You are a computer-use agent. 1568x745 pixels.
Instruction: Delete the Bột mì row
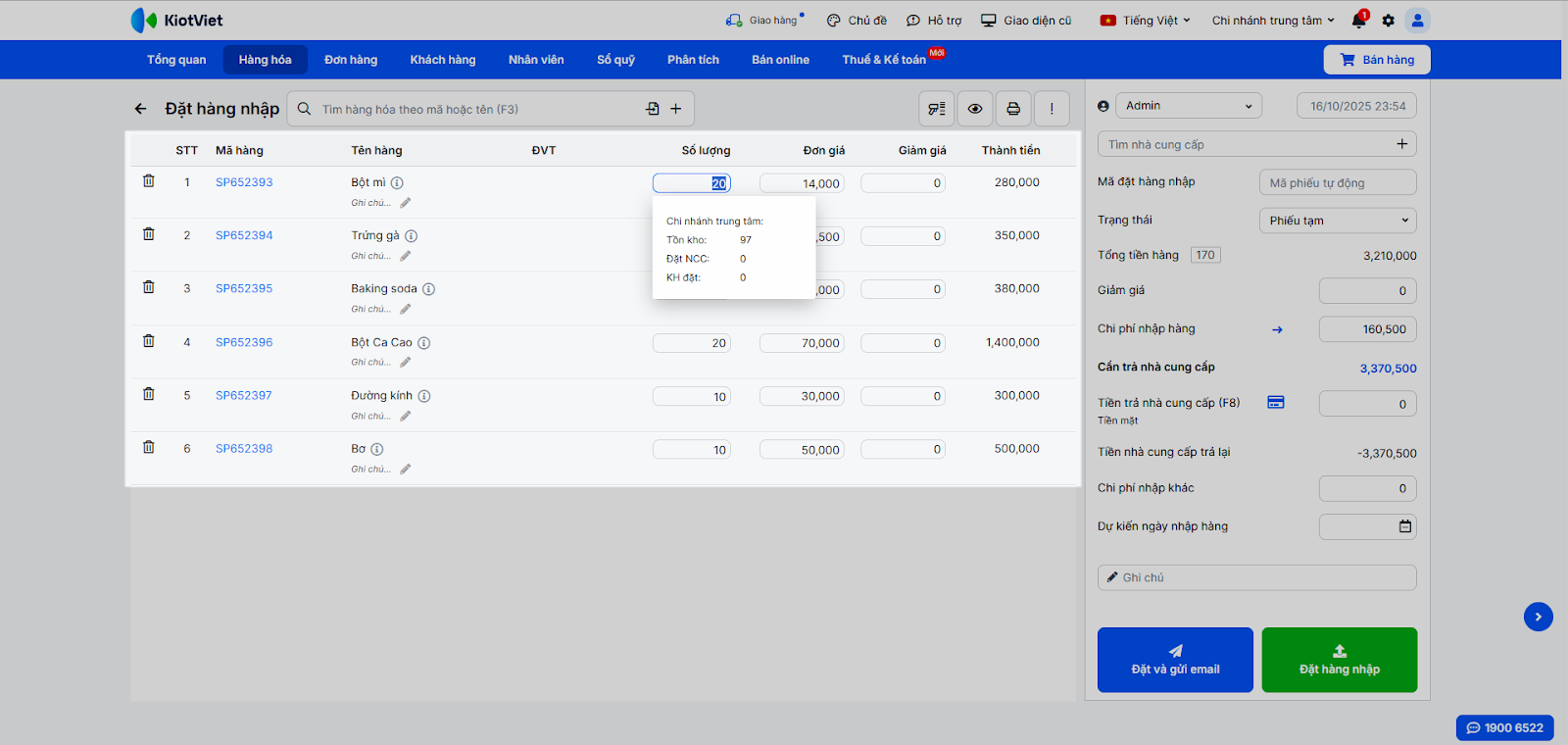pos(149,181)
